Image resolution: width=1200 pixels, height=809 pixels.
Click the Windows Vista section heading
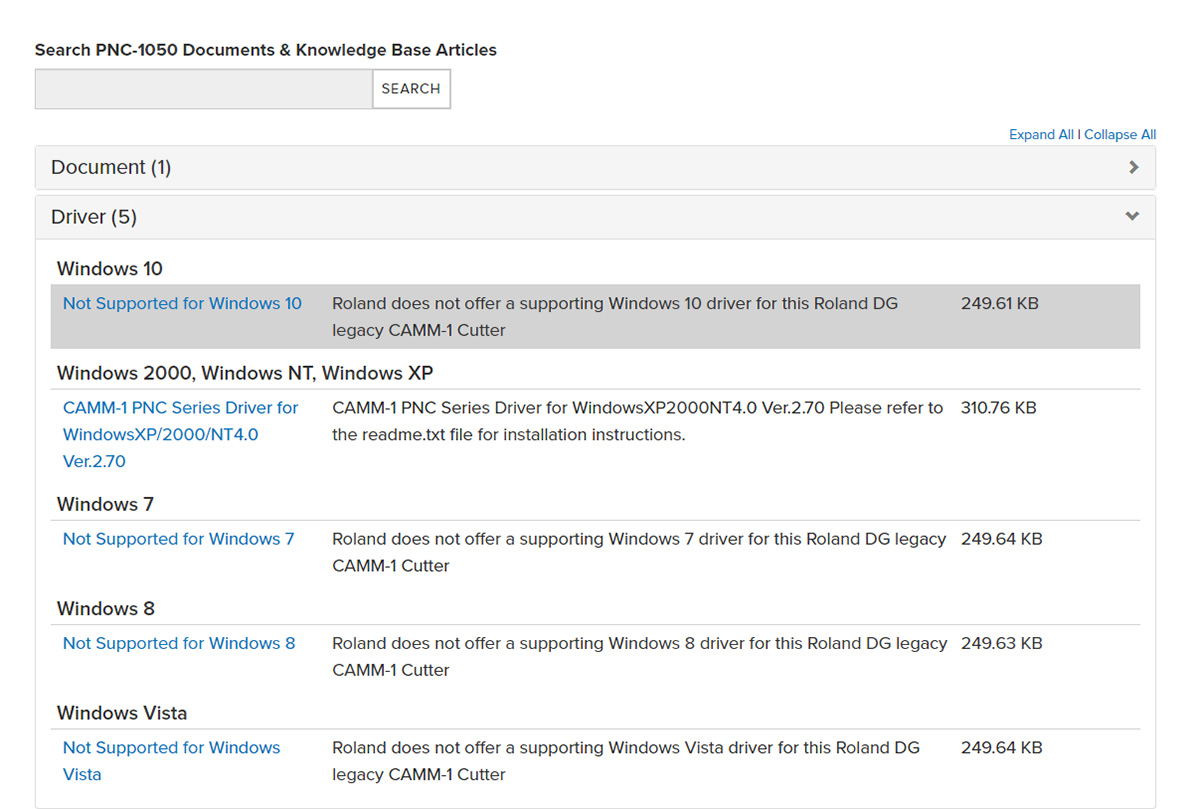click(x=122, y=713)
